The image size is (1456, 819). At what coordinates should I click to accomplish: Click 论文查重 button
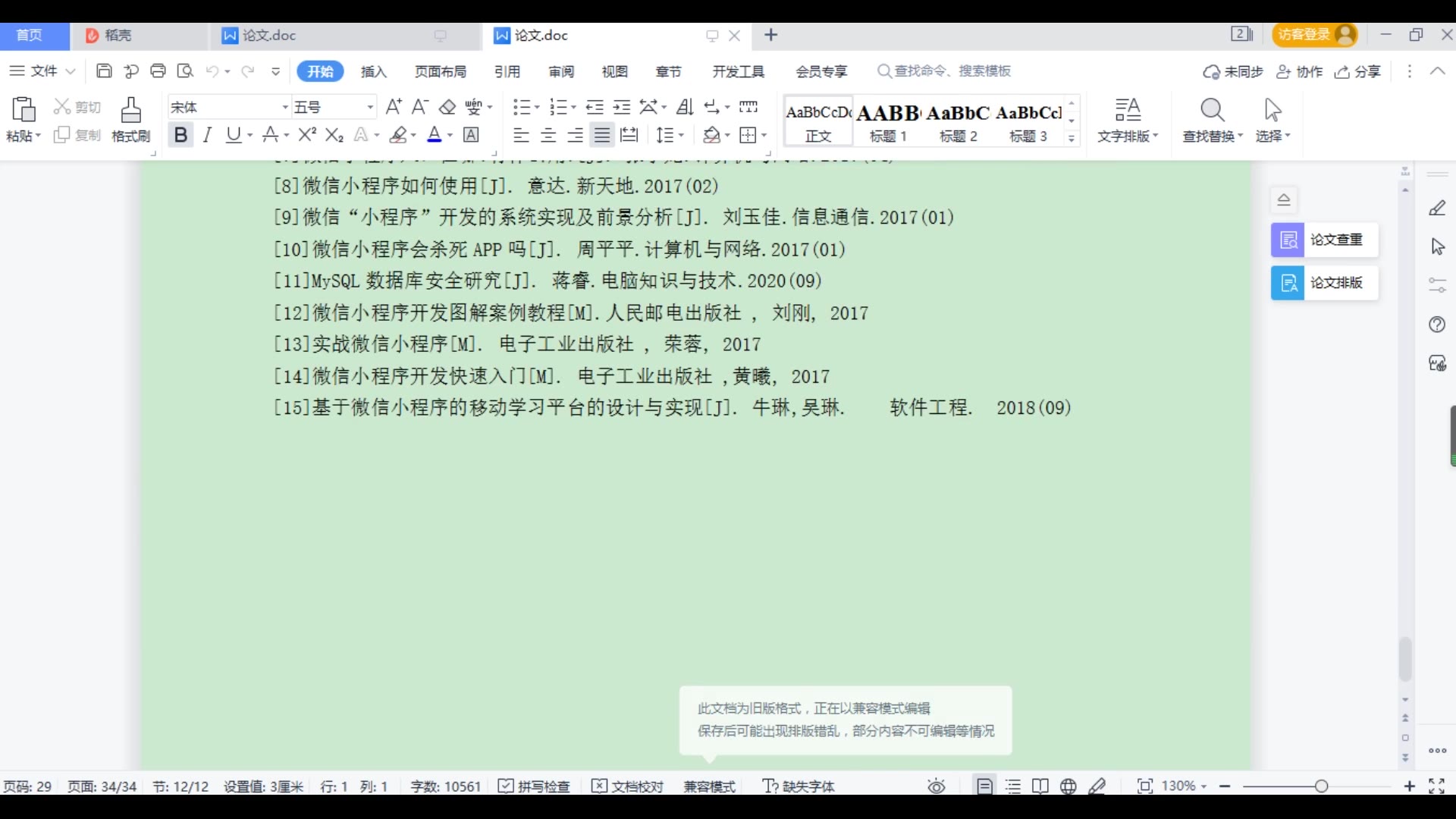point(1325,240)
